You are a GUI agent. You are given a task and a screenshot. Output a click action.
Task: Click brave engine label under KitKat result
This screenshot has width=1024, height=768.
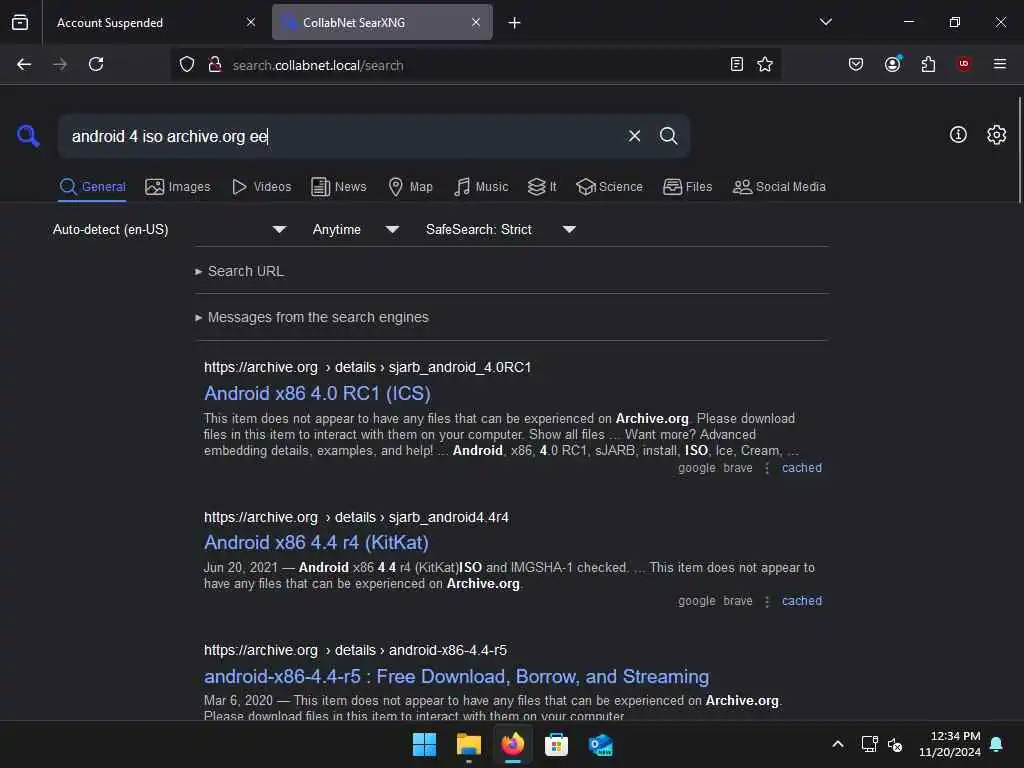[x=738, y=601]
